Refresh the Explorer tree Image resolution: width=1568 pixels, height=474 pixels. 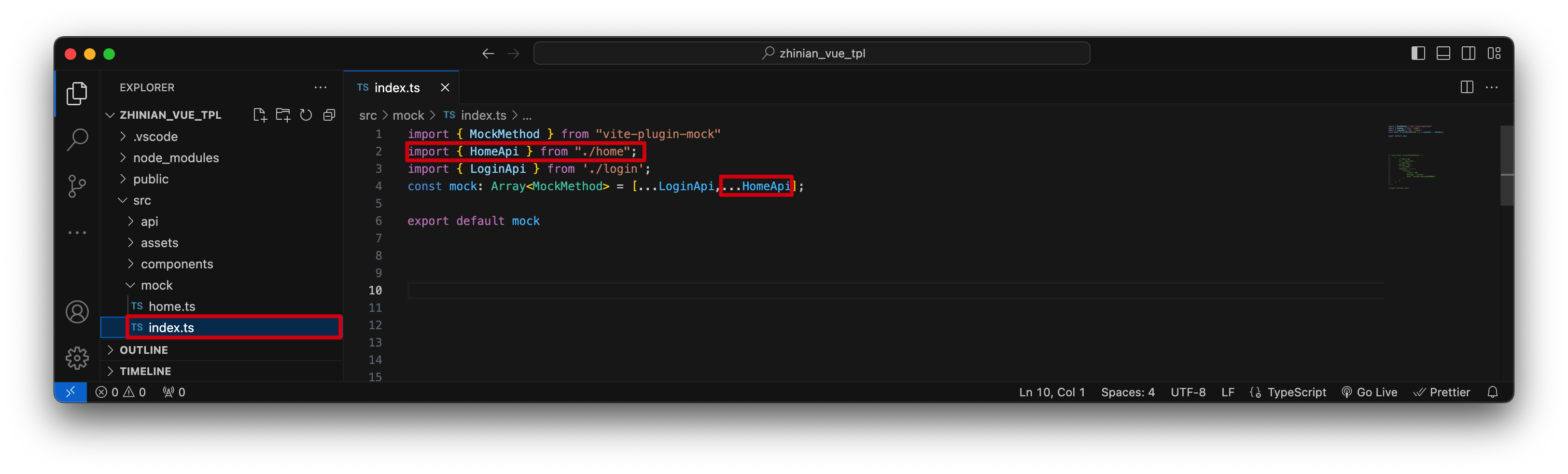[306, 115]
